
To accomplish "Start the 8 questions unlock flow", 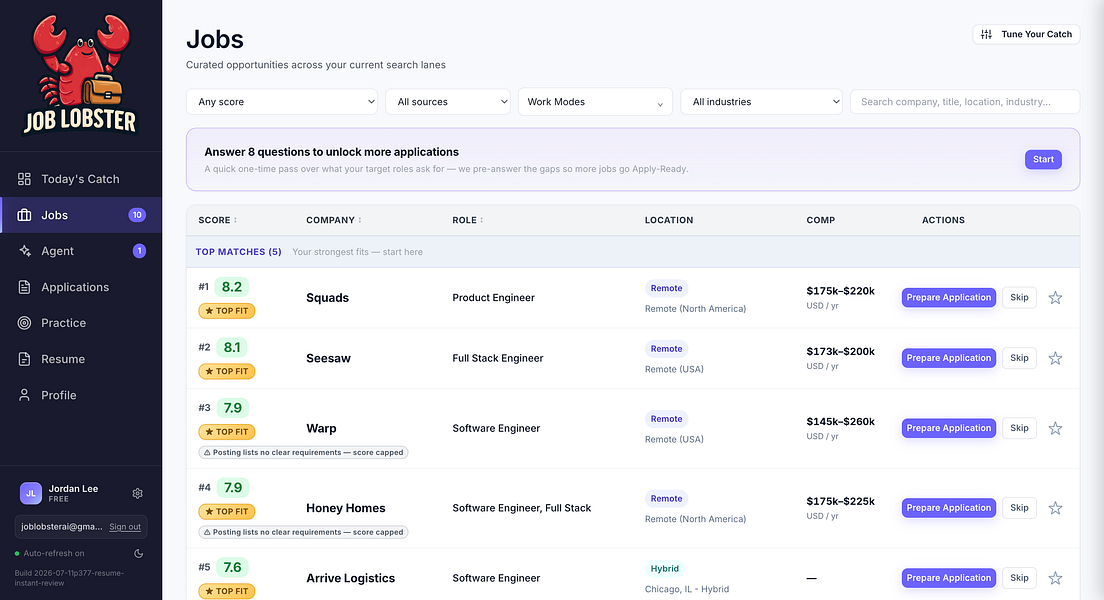I will point(1043,159).
